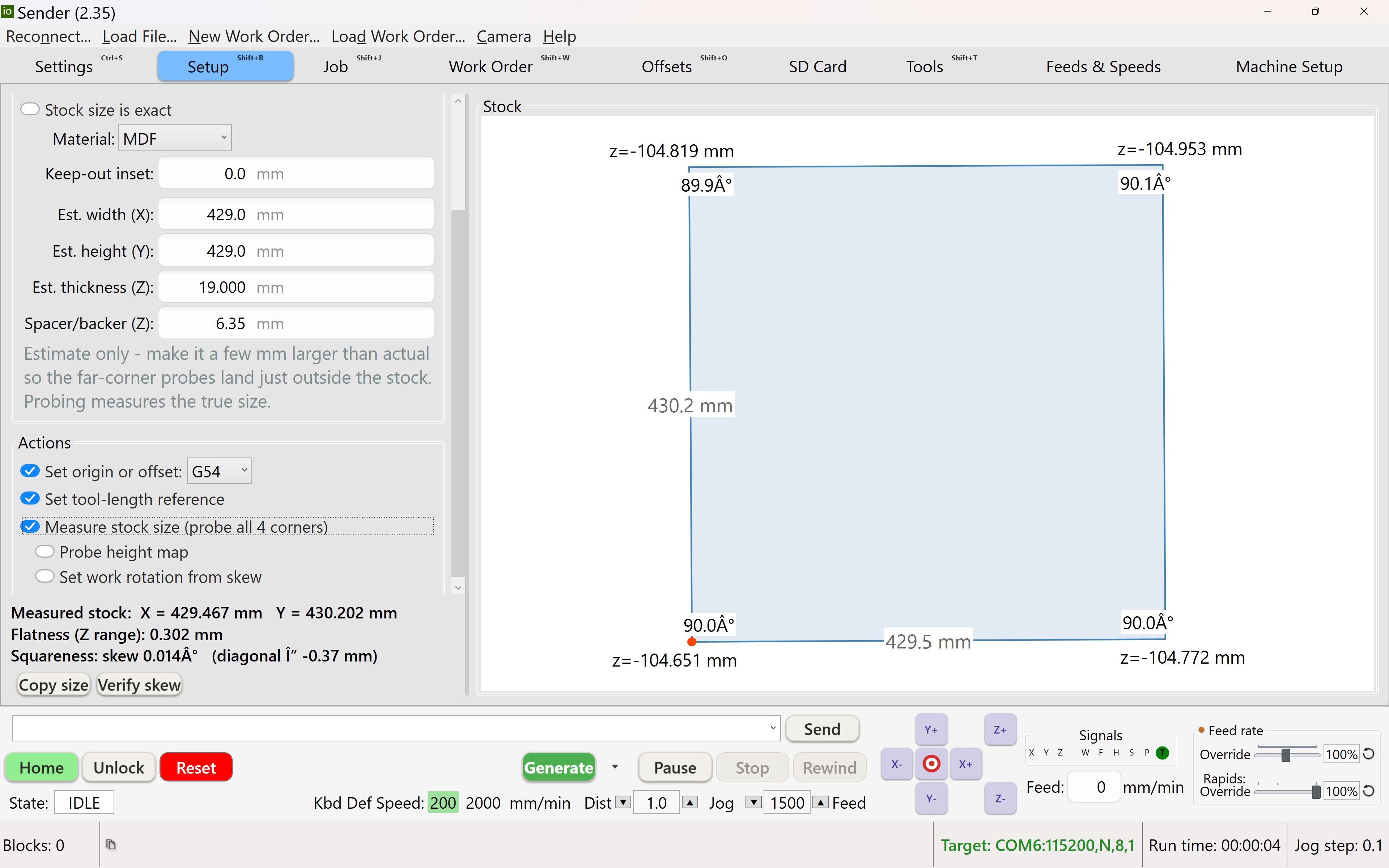Enable 'Set work rotation from skew'
The width and height of the screenshot is (1389, 868).
pos(45,576)
